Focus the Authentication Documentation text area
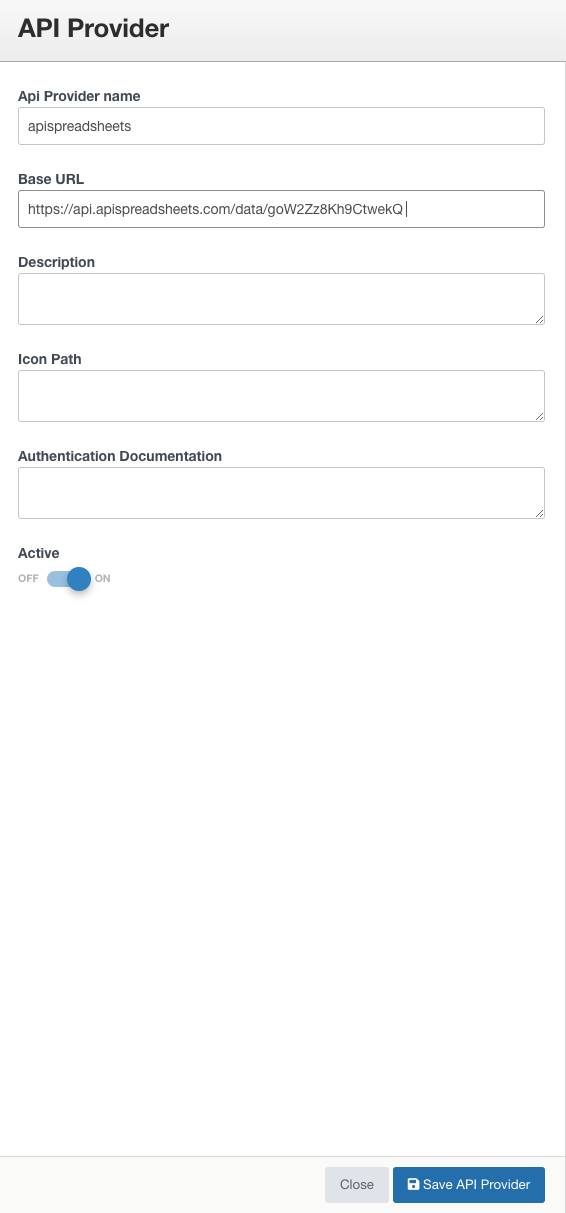 click(x=281, y=493)
